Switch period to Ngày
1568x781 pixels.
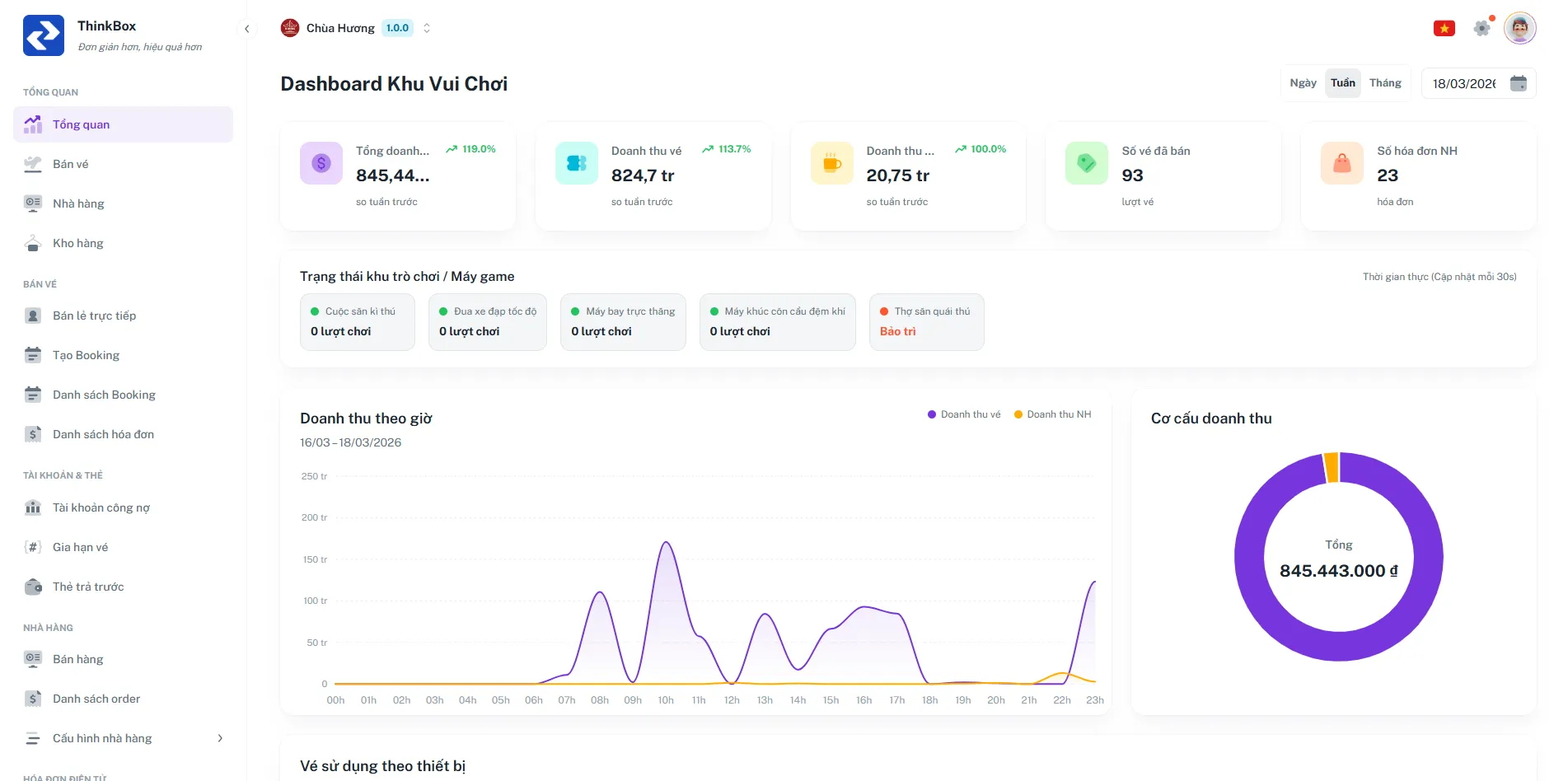[x=1303, y=83]
